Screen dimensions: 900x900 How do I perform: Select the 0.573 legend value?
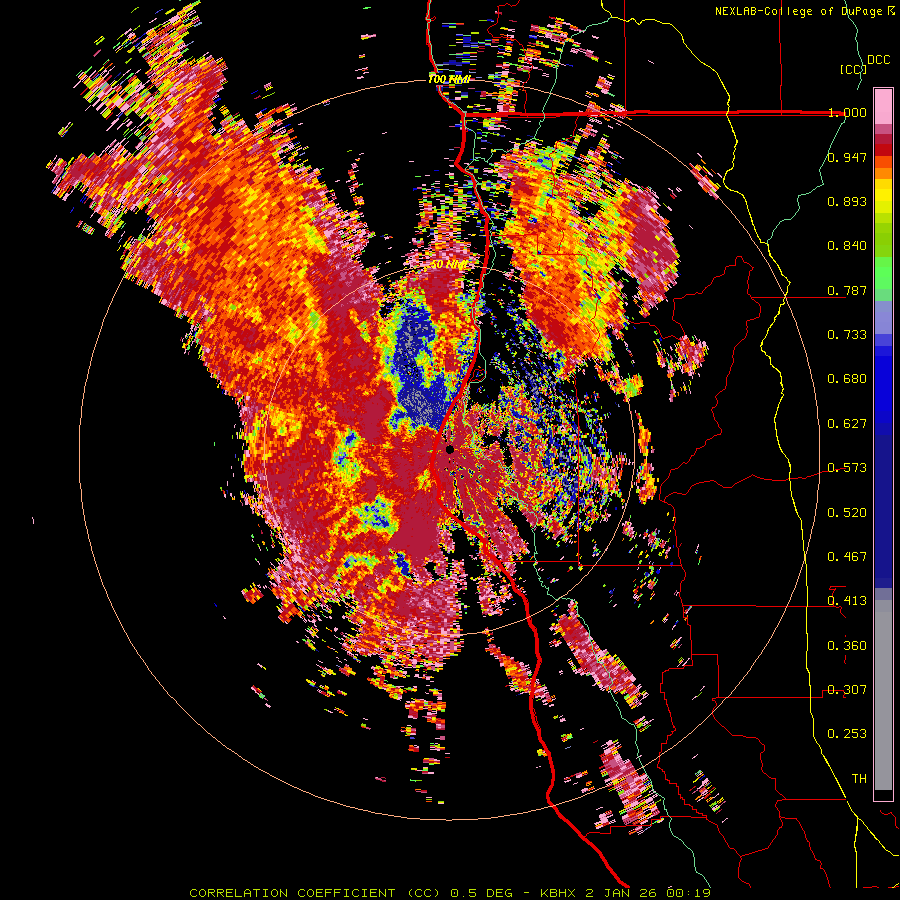coord(847,468)
